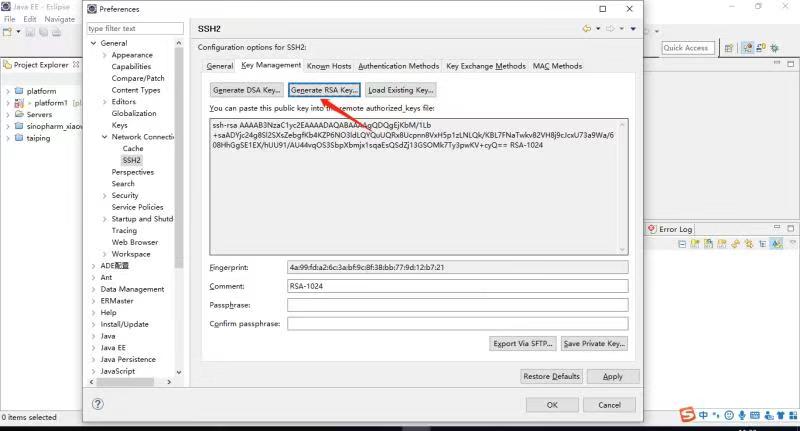Toggle highlighted Activate on new events icon
Screen dimensions: 800x431
[777, 244]
